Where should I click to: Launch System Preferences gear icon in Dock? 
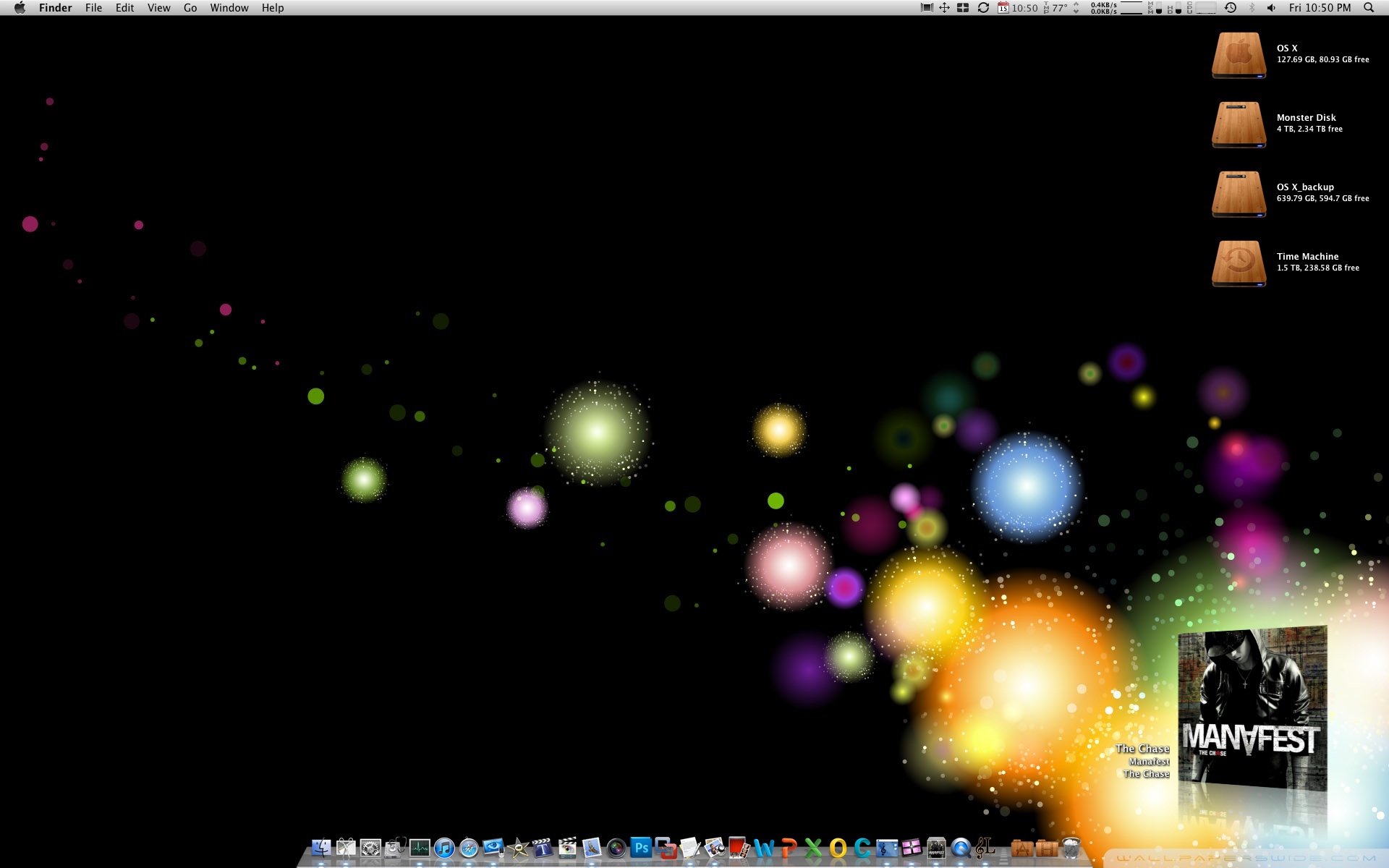(x=370, y=848)
